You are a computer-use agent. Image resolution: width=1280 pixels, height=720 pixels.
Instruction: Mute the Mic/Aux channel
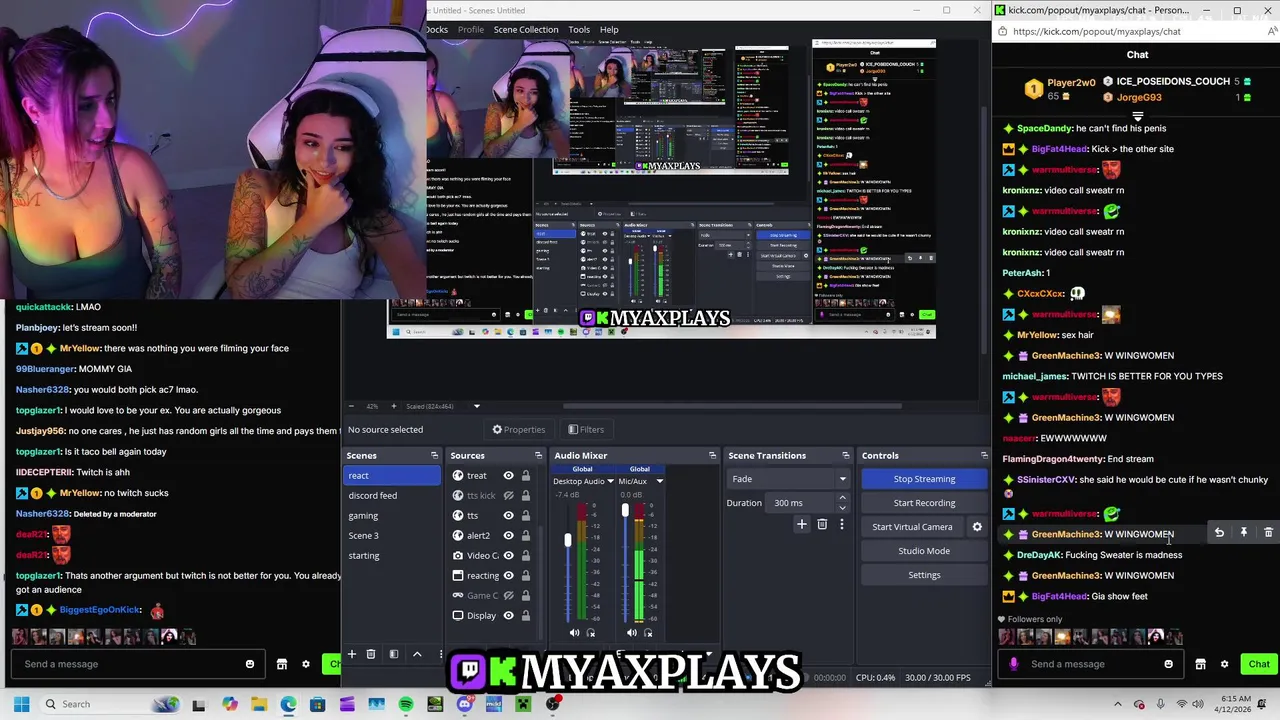(x=631, y=632)
